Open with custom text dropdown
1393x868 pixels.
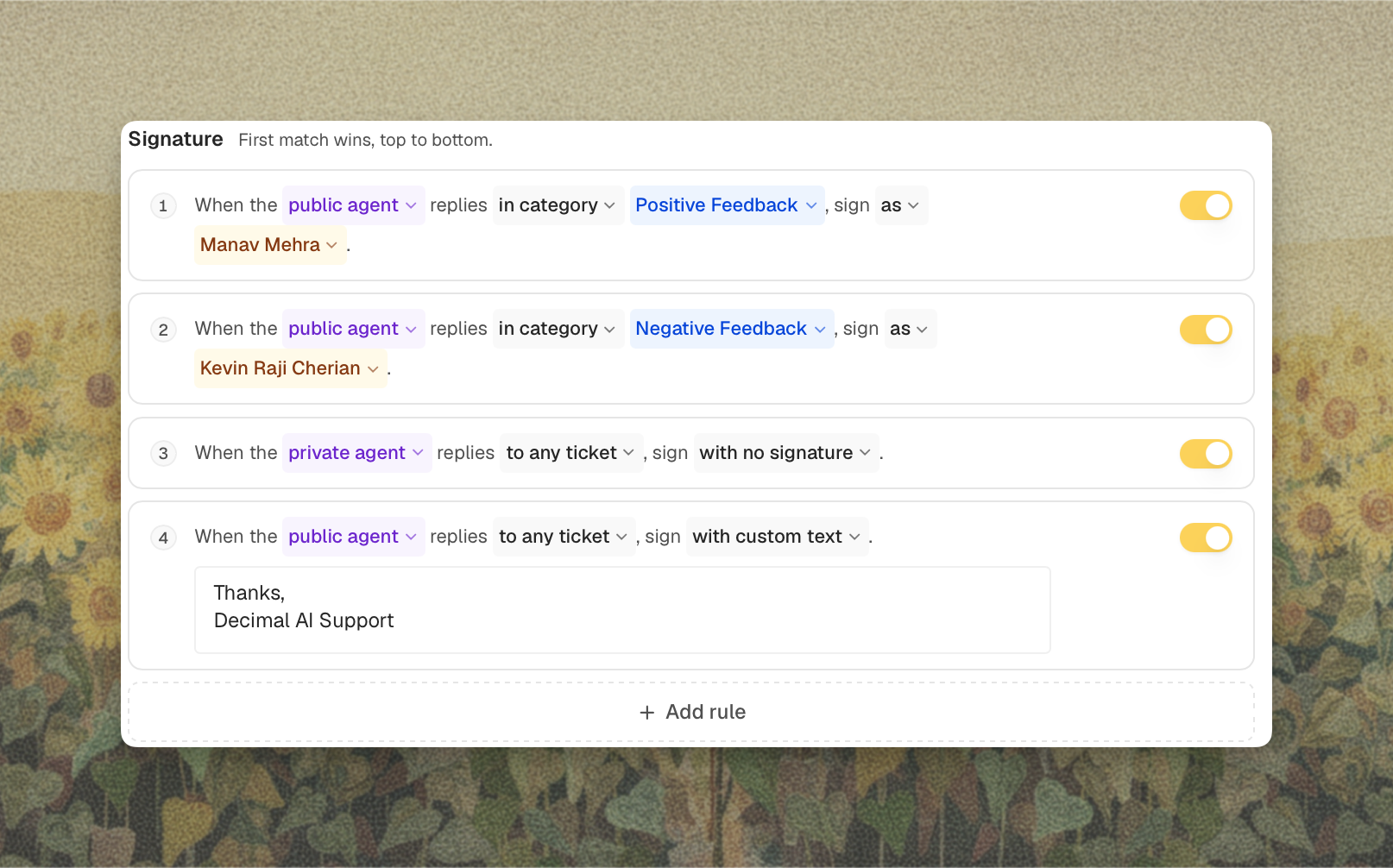777,537
